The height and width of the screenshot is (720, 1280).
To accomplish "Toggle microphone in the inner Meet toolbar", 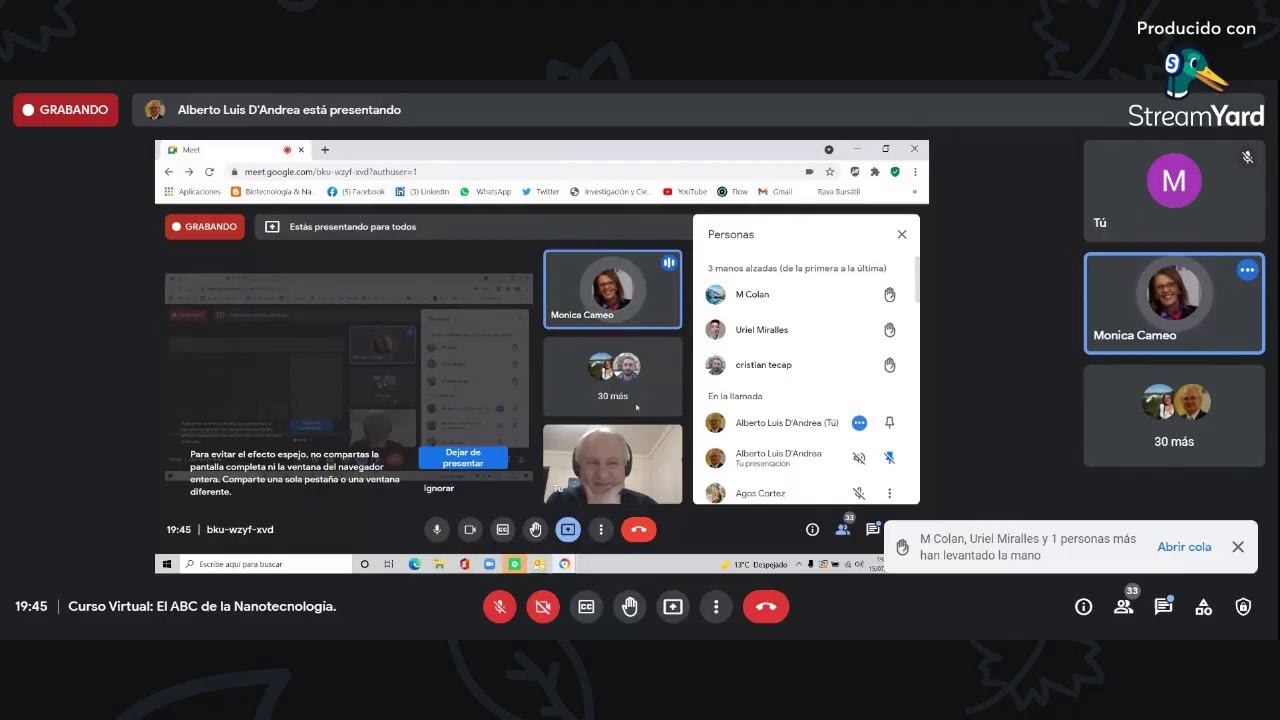I will coord(436,530).
